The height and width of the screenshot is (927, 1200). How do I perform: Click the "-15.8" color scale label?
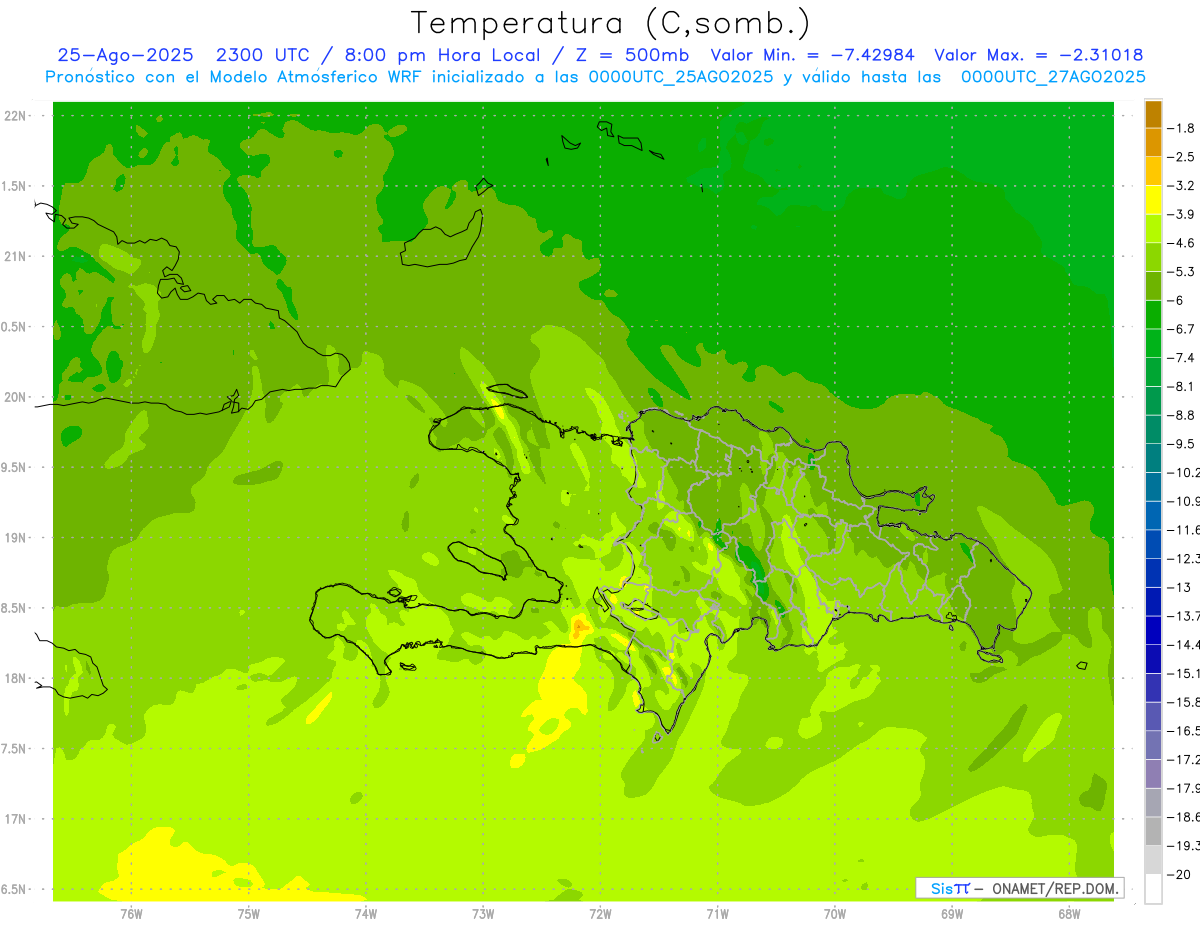[1184, 702]
